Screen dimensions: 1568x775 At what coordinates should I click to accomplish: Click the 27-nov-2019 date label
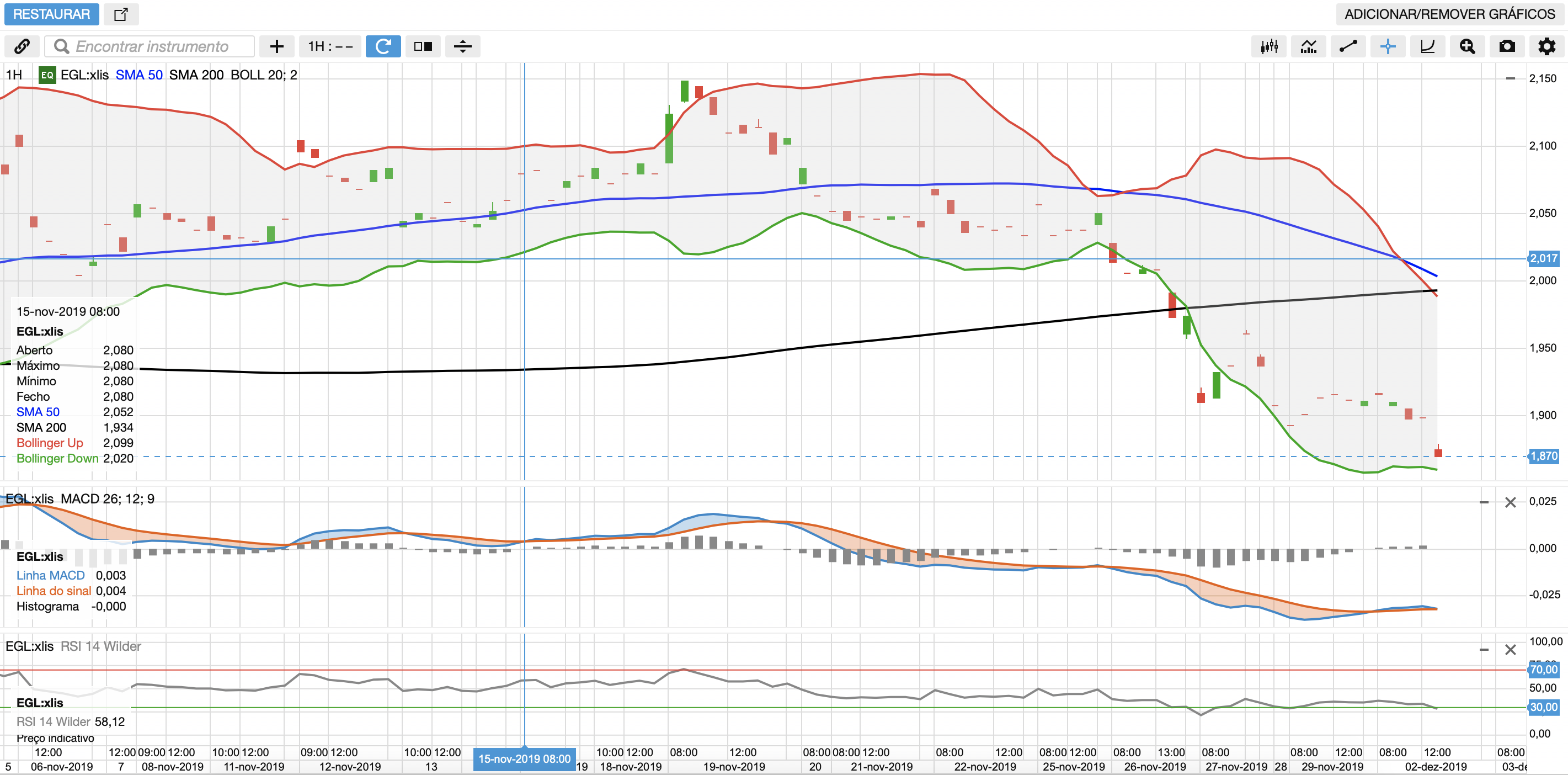[x=1236, y=767]
